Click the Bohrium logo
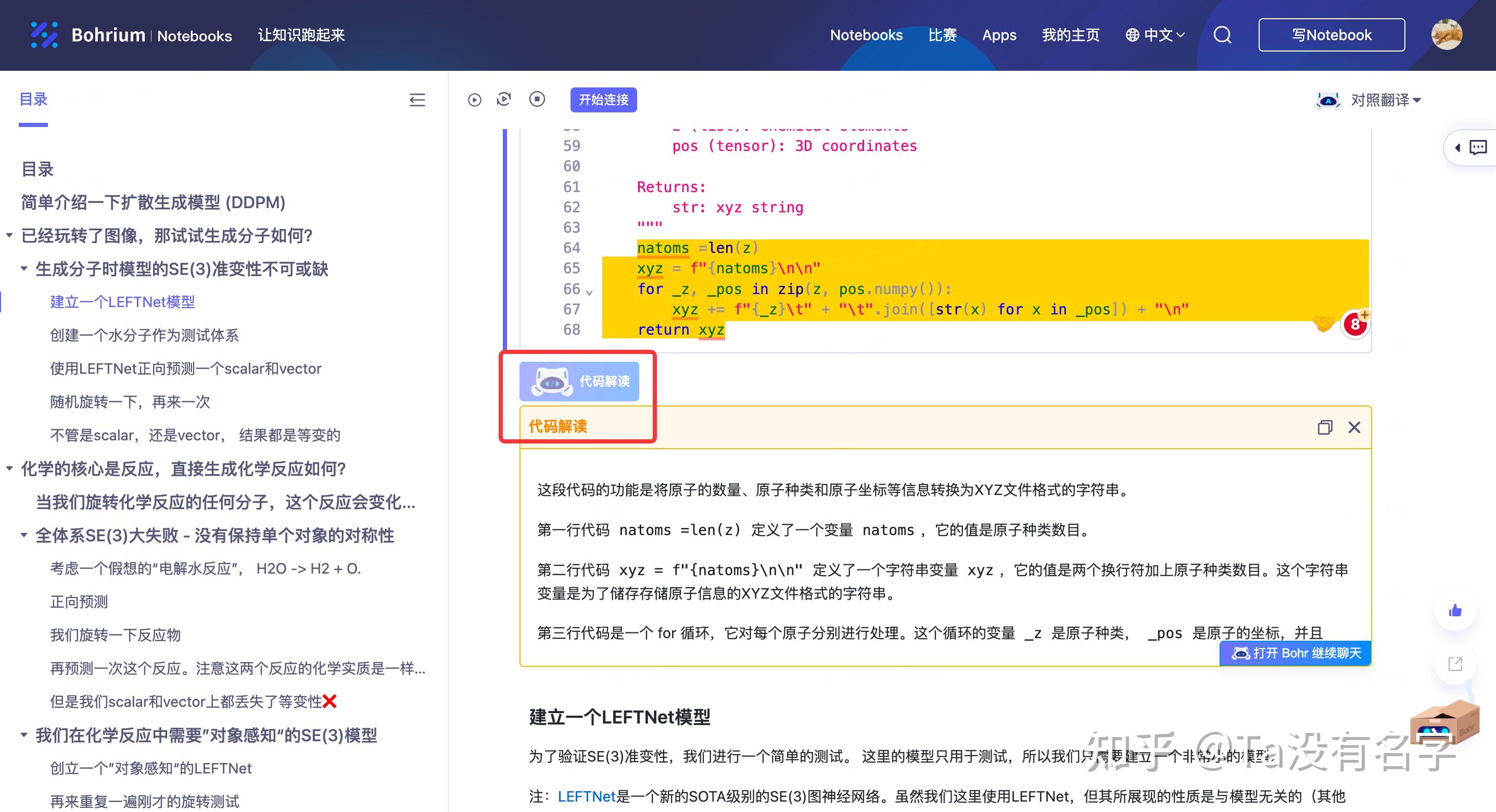 [x=45, y=35]
